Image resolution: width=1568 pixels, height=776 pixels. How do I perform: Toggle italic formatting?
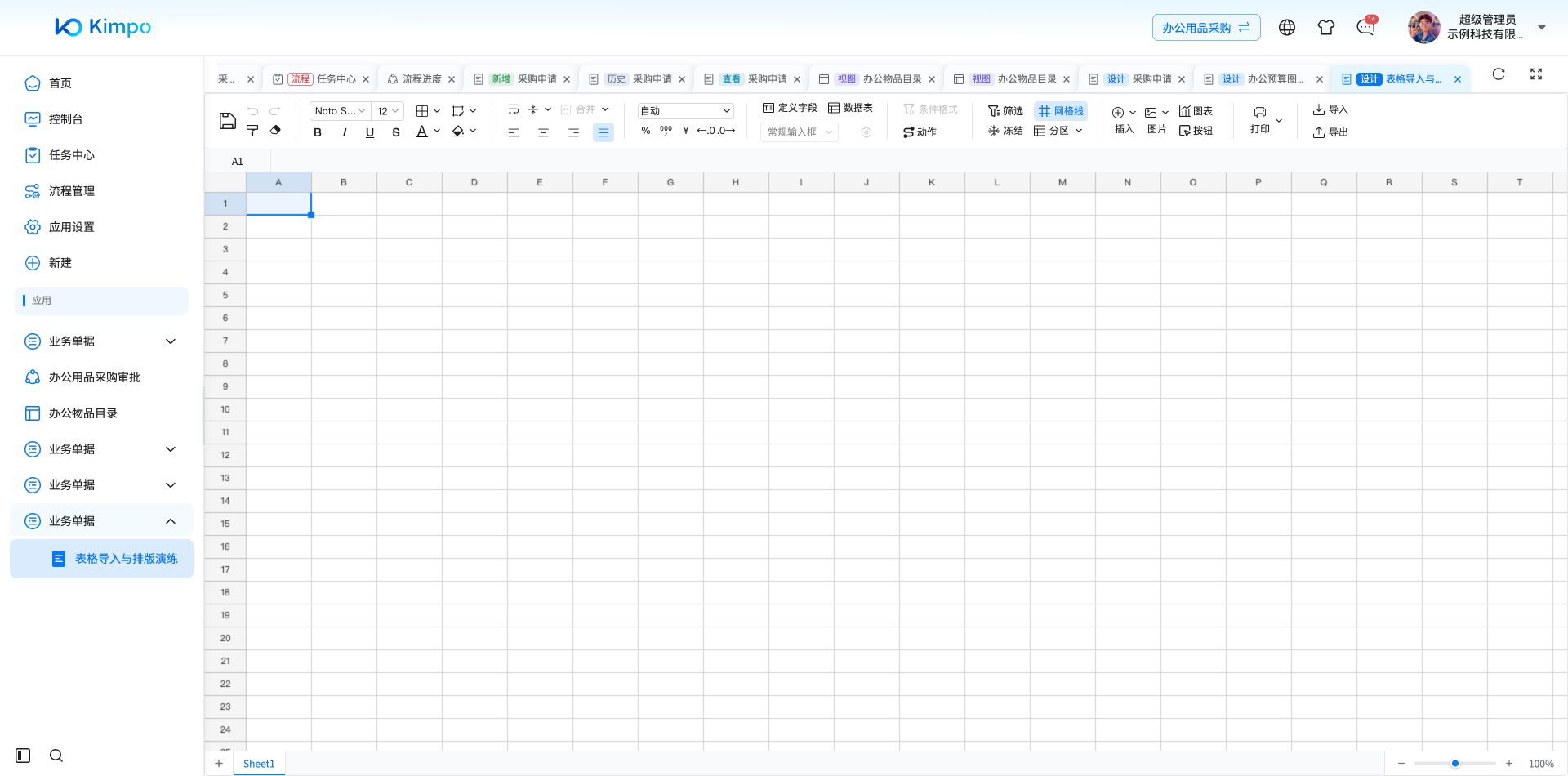coord(344,132)
